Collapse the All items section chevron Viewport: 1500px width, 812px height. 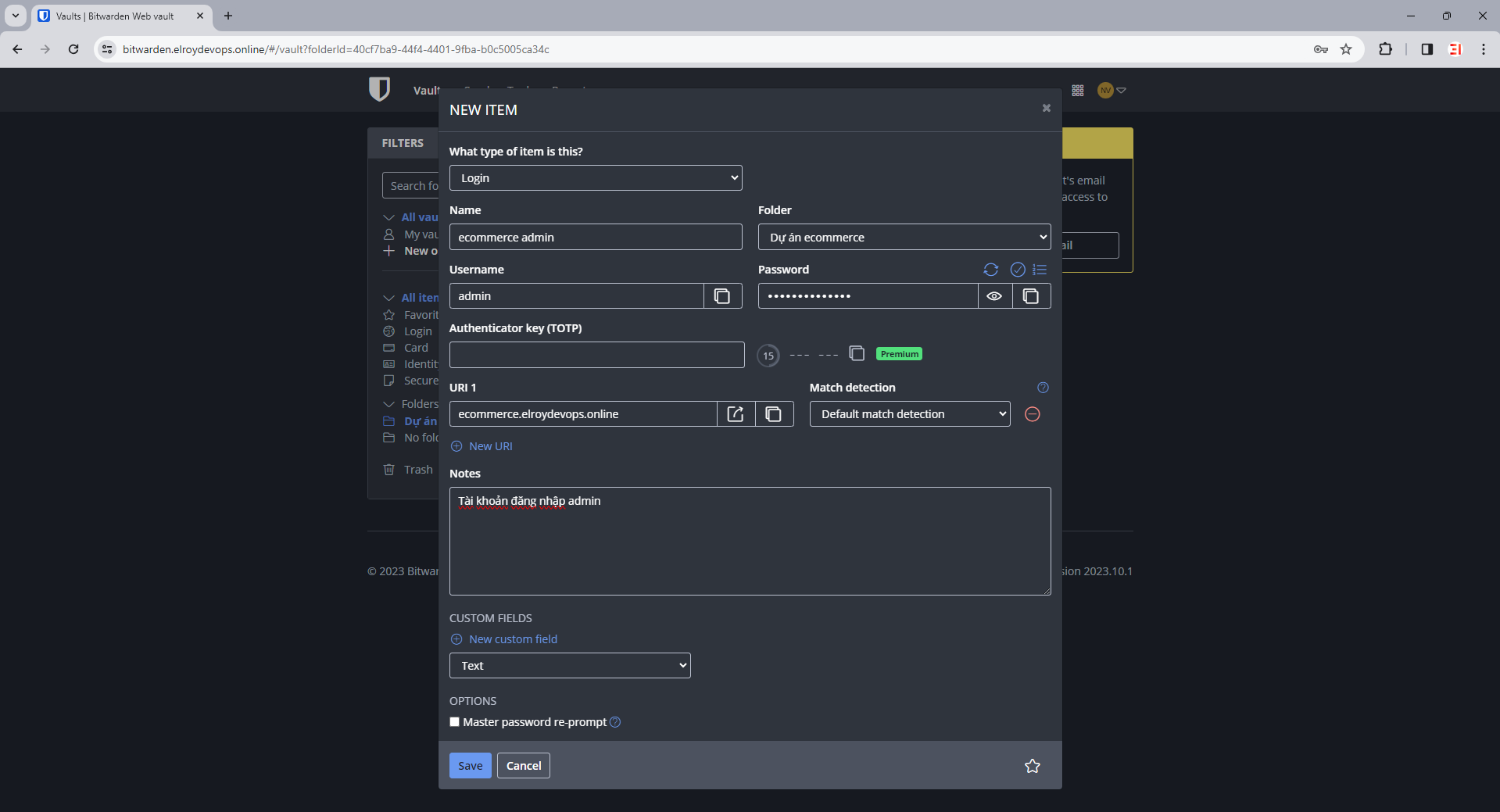point(388,298)
